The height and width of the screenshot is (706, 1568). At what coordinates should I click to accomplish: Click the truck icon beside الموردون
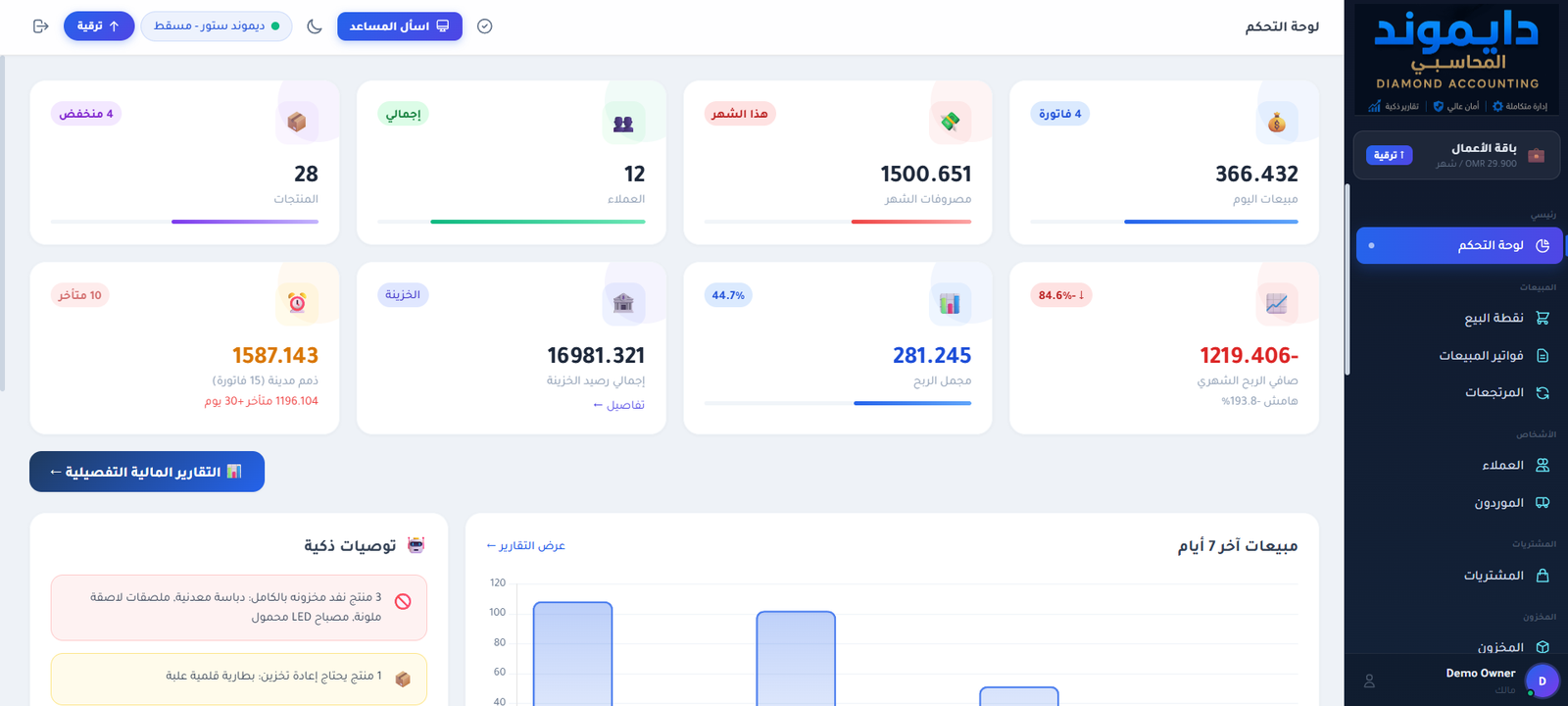click(x=1543, y=502)
